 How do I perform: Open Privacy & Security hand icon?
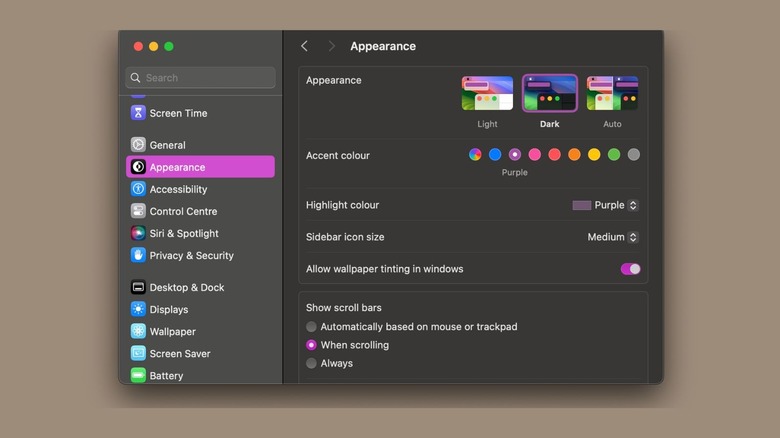pyautogui.click(x=138, y=255)
